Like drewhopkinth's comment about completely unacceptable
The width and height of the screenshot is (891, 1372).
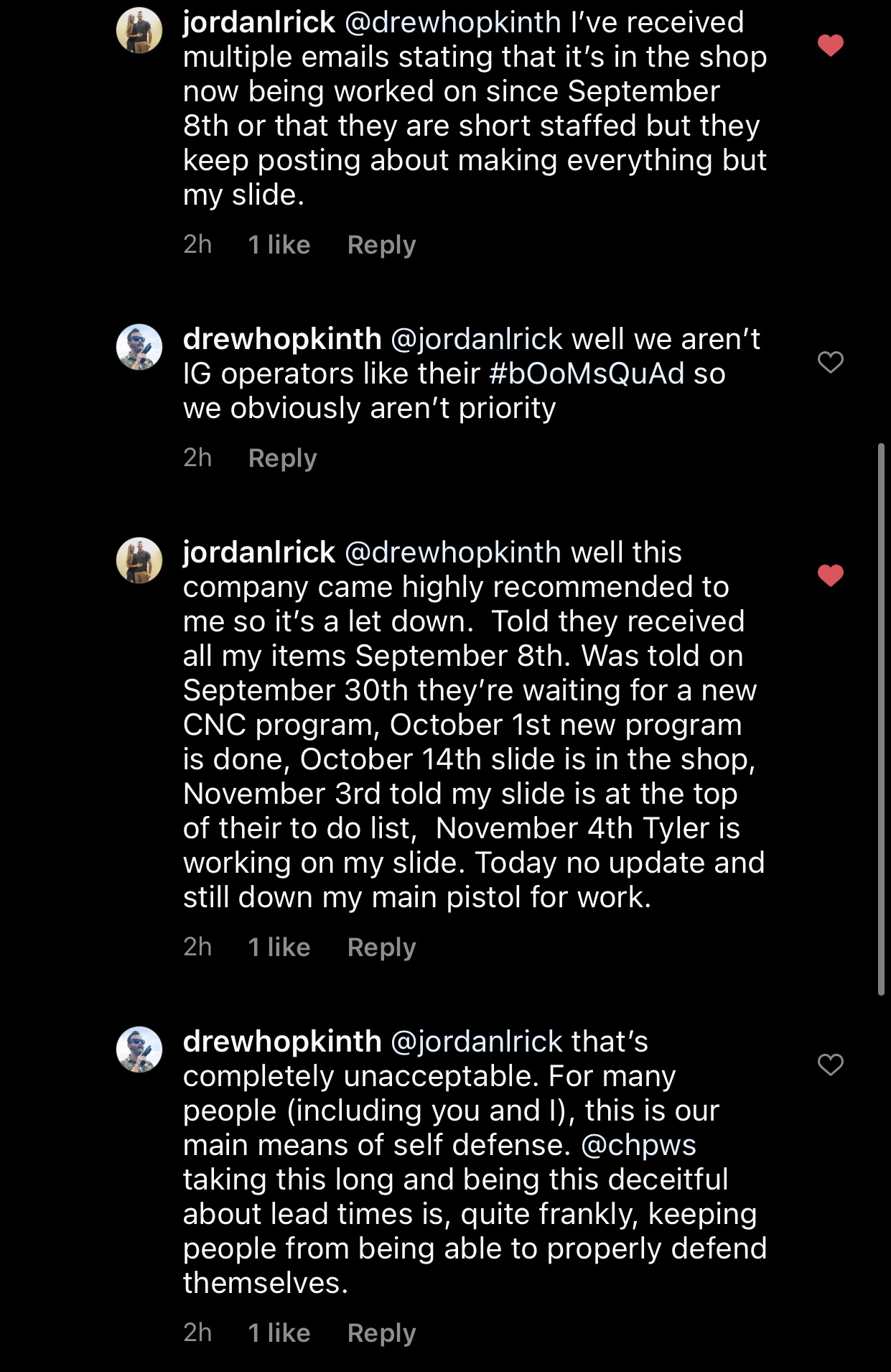point(831,1065)
